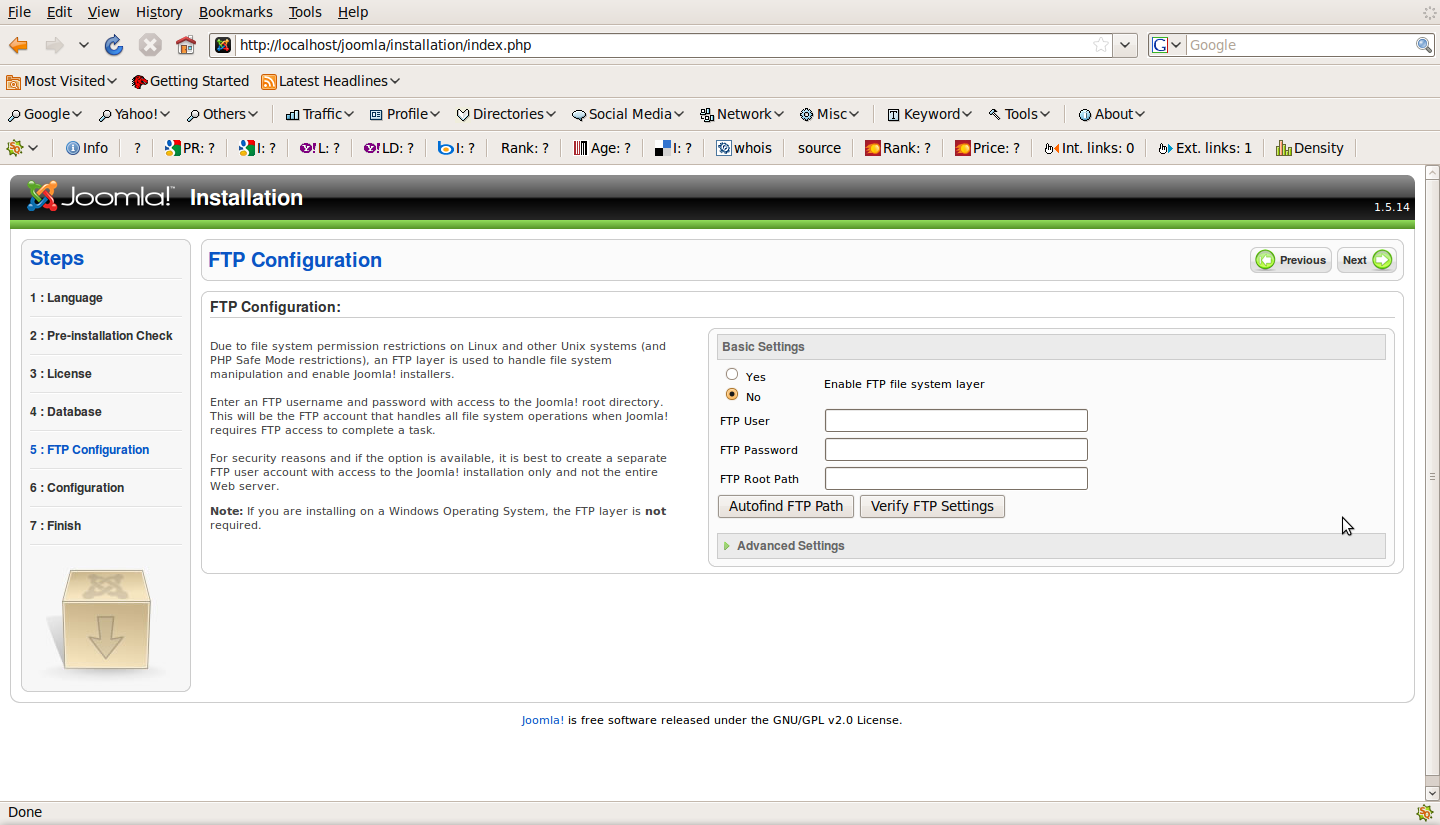Open the Getting Started bookmark
This screenshot has height=825, width=1440.
tap(190, 81)
